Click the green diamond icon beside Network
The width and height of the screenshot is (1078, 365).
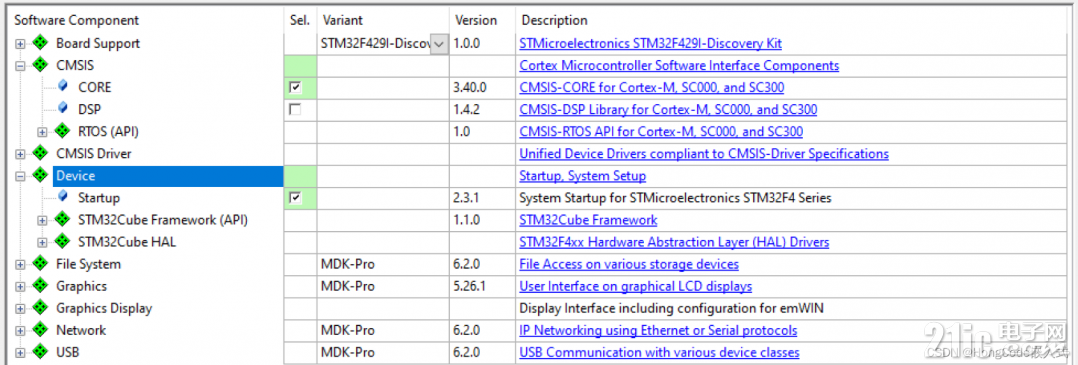[x=41, y=330]
